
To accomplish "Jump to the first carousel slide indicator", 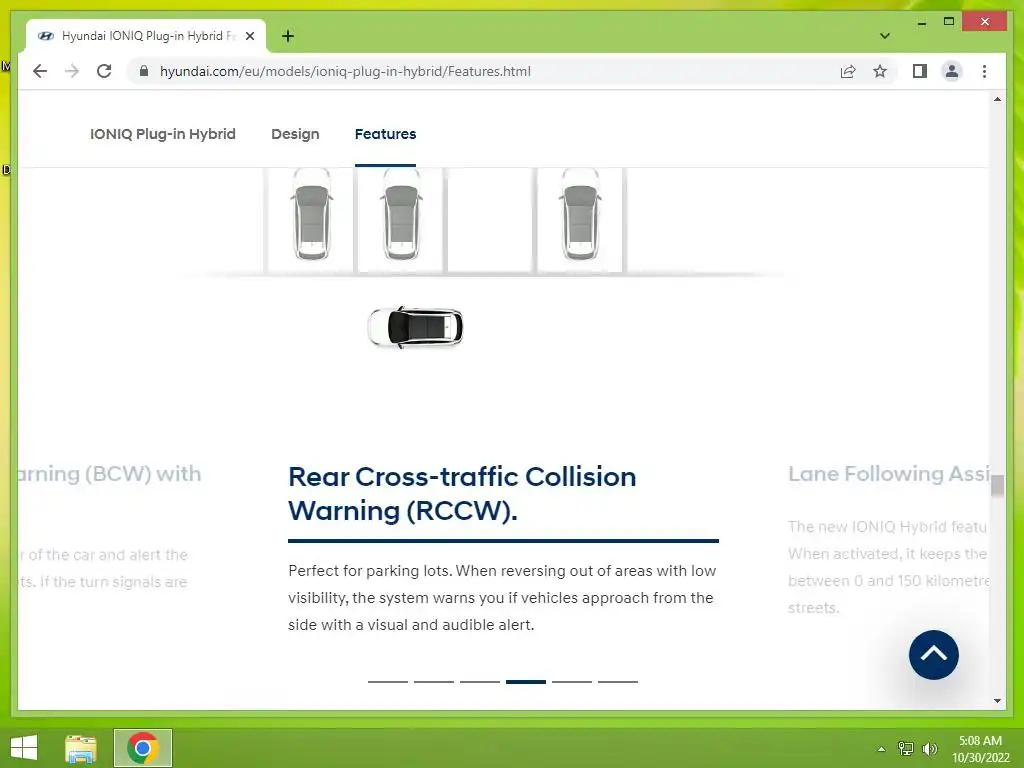I will (388, 681).
